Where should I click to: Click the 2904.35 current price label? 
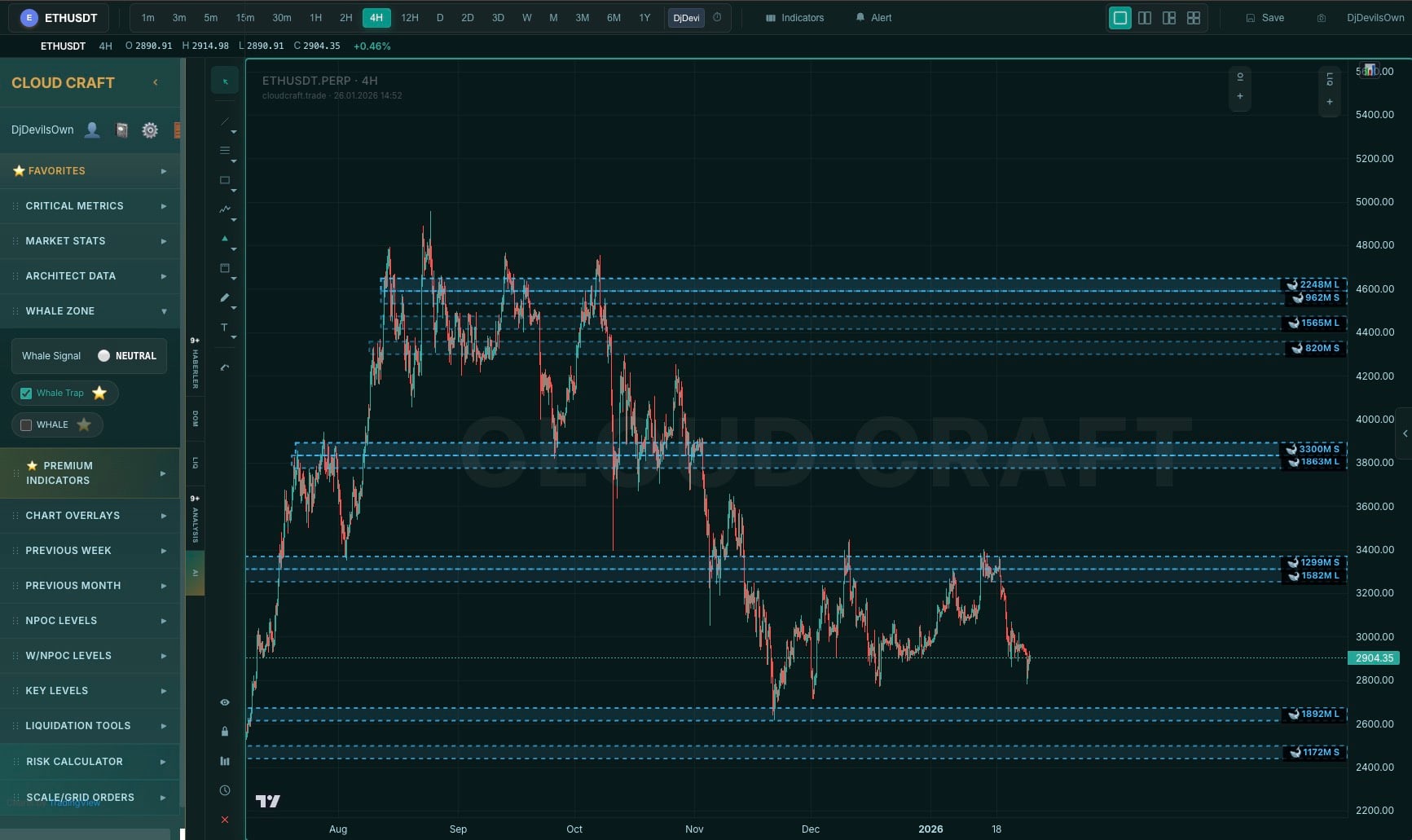pos(1374,657)
